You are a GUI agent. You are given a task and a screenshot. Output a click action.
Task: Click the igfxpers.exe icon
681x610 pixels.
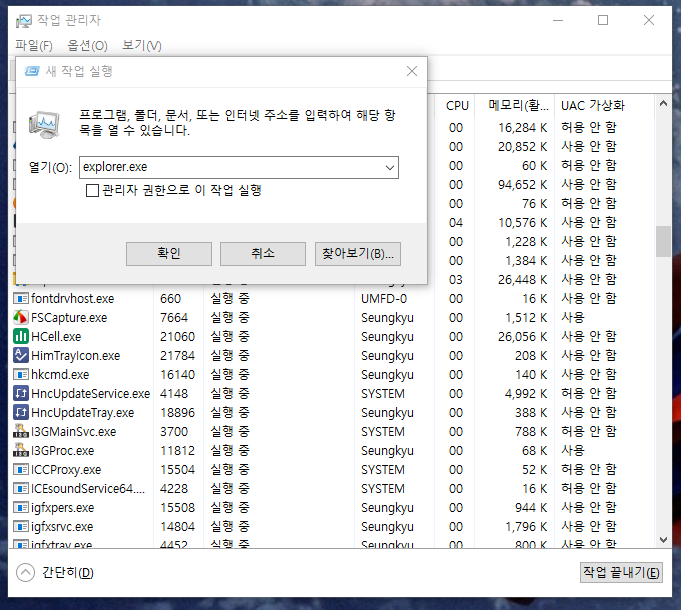click(20, 507)
